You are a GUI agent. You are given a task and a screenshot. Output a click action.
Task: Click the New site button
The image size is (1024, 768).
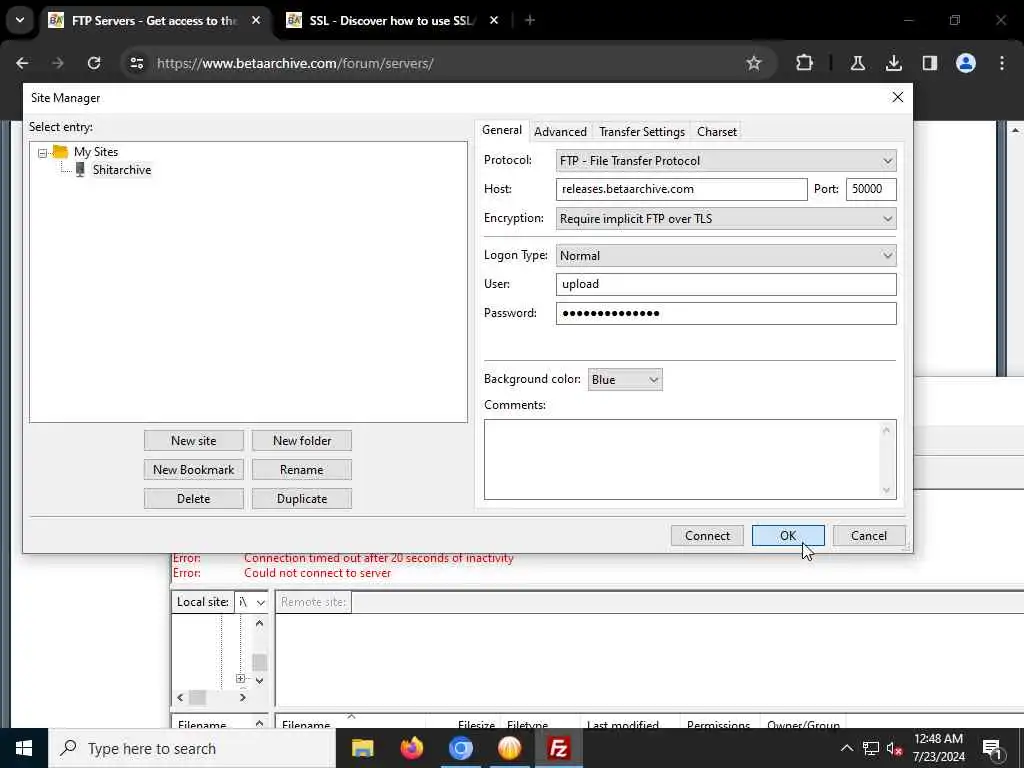193,441
